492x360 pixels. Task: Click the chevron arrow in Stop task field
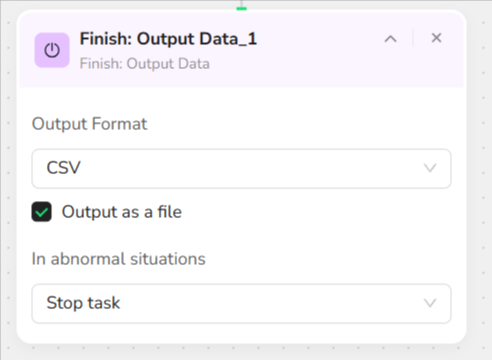(x=430, y=303)
